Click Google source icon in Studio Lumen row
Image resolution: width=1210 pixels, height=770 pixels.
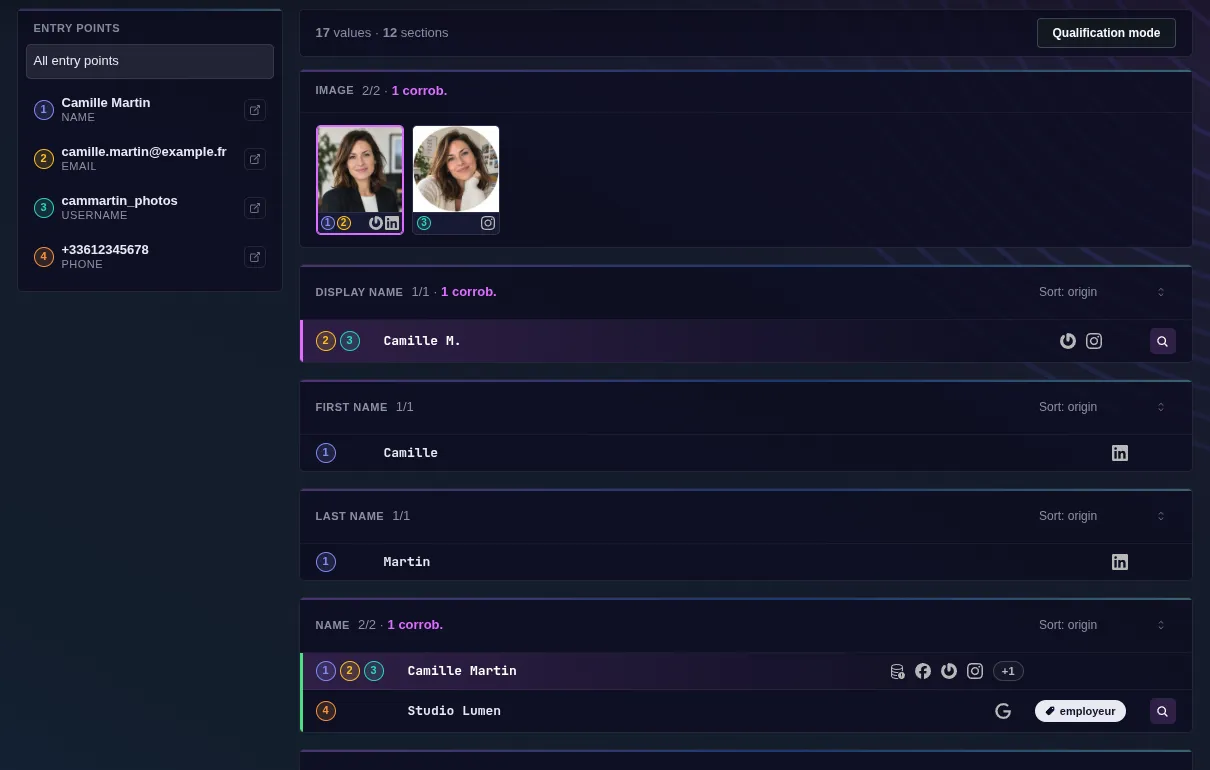[x=1003, y=711]
